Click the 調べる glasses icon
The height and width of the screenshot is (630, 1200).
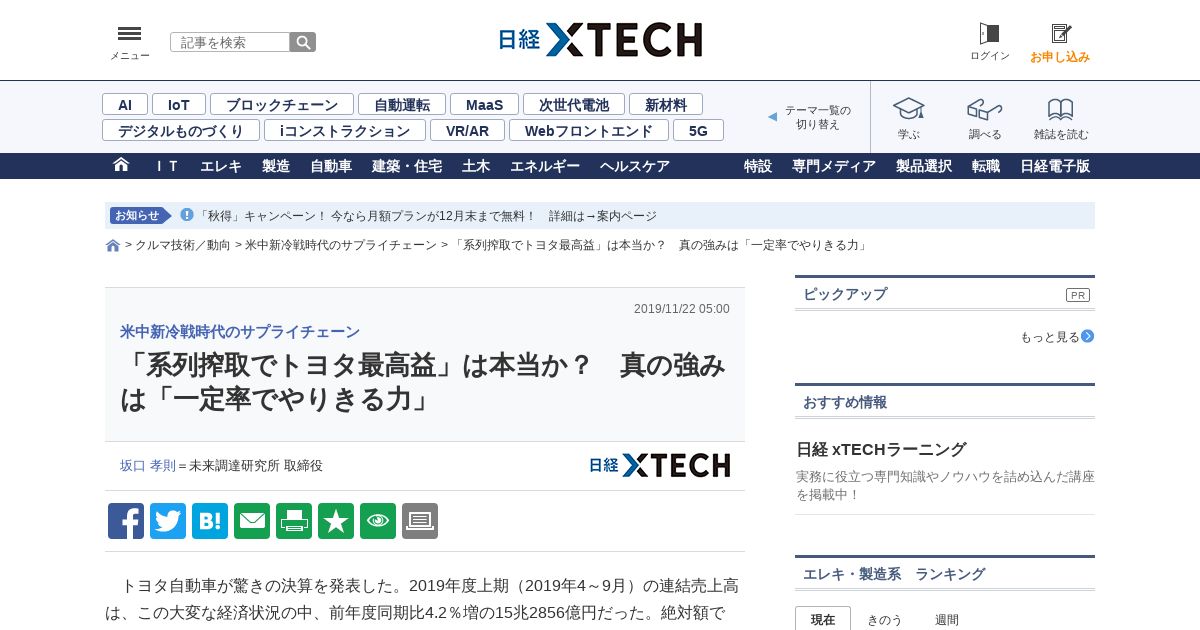(984, 109)
